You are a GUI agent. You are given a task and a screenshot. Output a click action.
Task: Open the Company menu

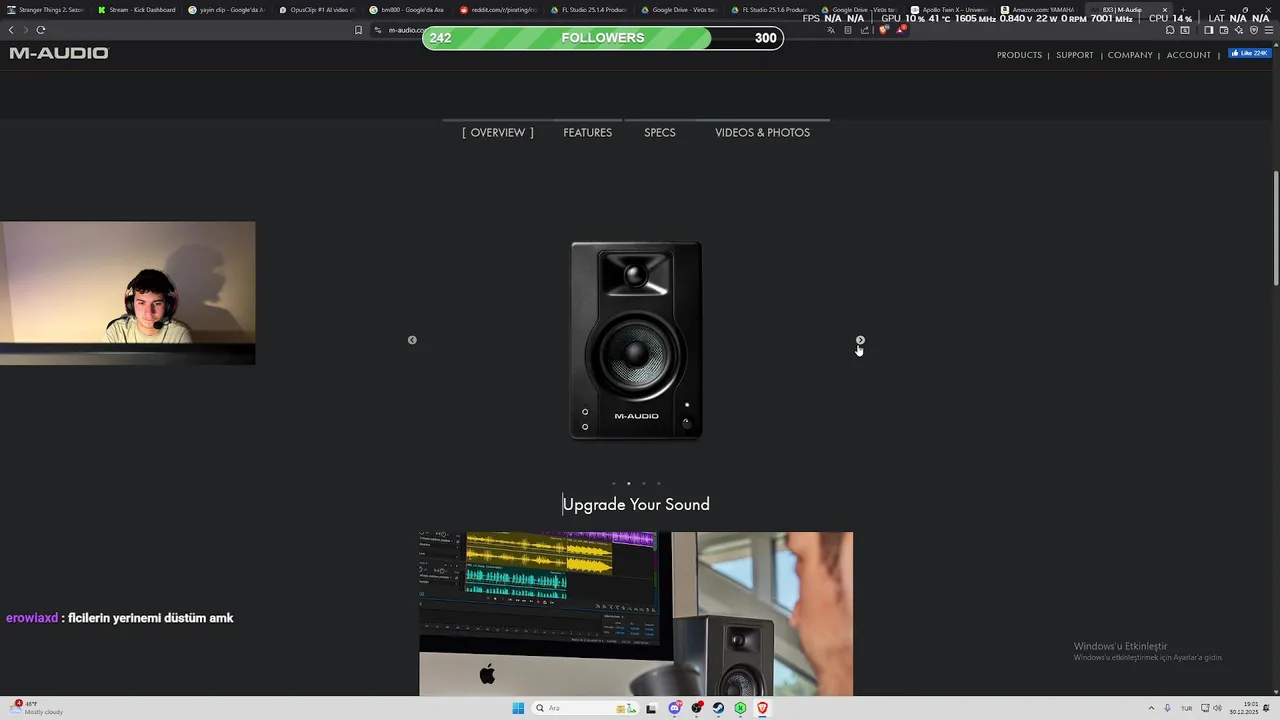(1130, 55)
